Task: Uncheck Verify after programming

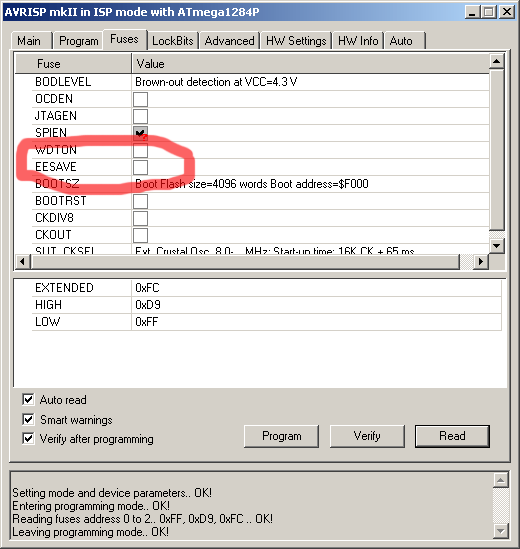Action: (x=28, y=438)
